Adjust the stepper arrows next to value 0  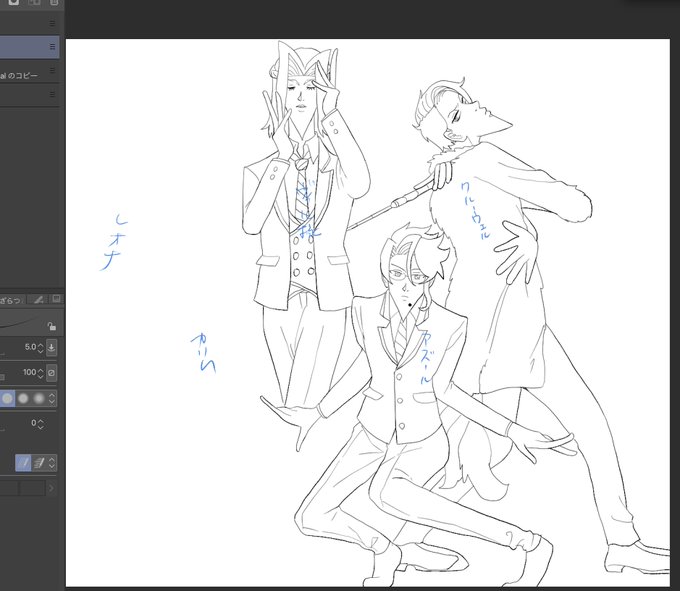click(40, 424)
